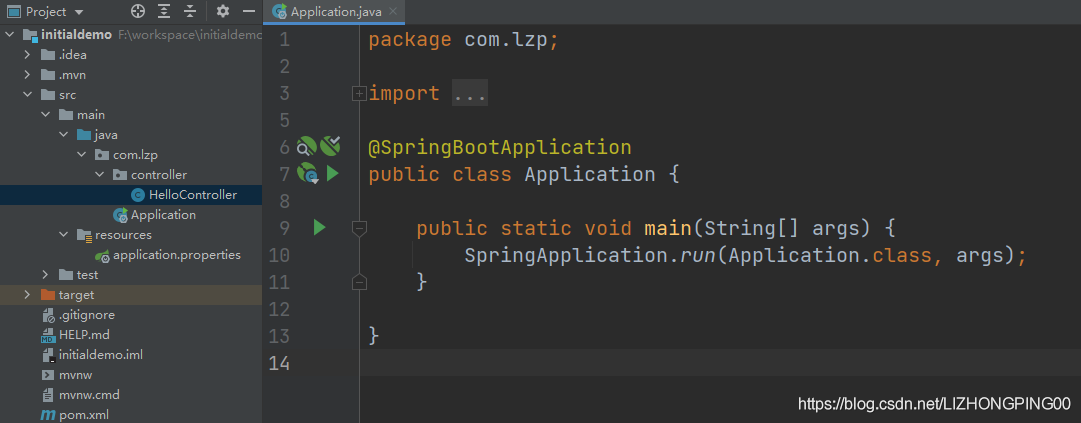Click the orange target folder icon
1081x423 pixels.
[48, 295]
